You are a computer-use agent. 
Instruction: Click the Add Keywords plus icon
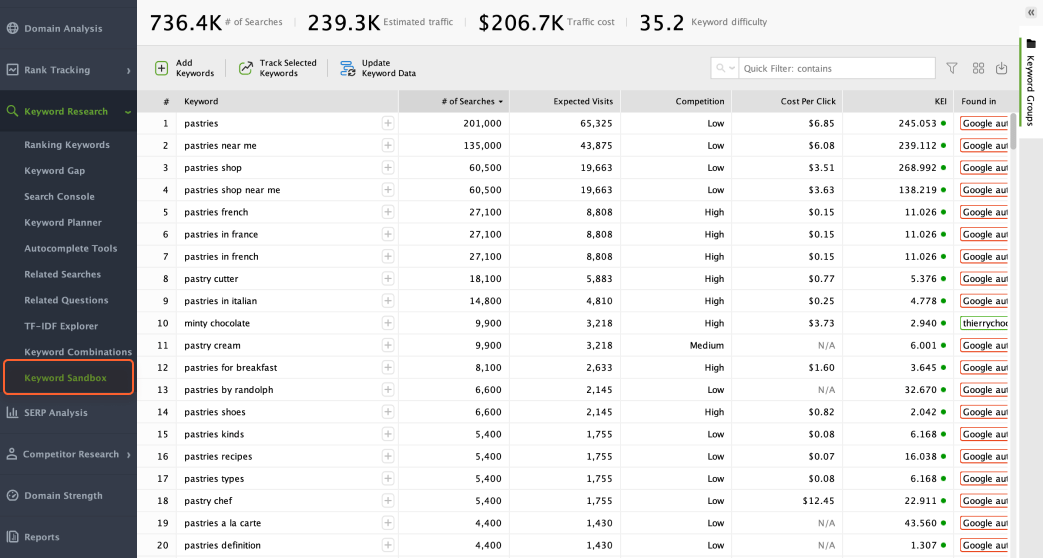161,68
